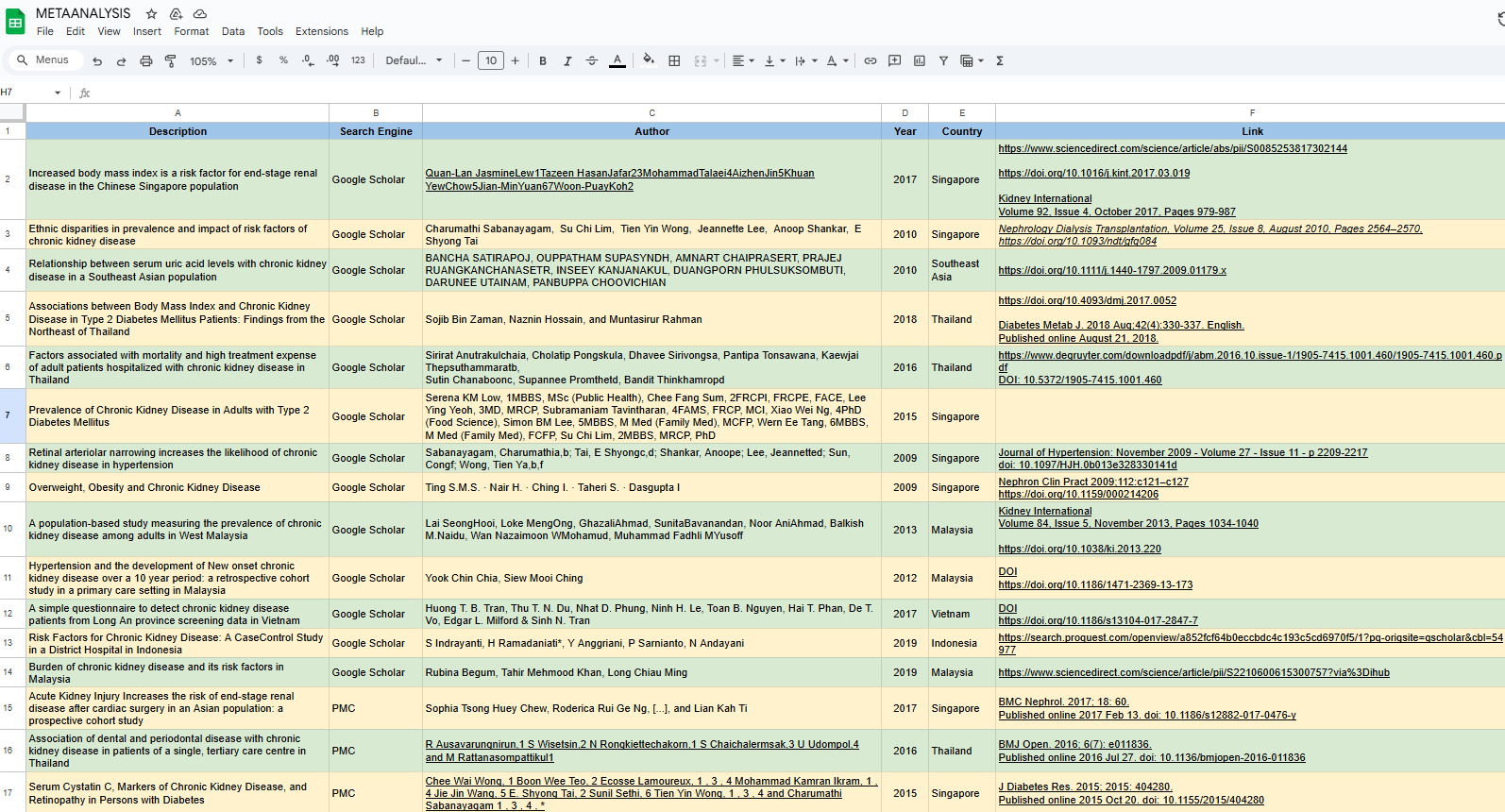
Task: Expand merge cells options arrow
Action: [x=717, y=60]
